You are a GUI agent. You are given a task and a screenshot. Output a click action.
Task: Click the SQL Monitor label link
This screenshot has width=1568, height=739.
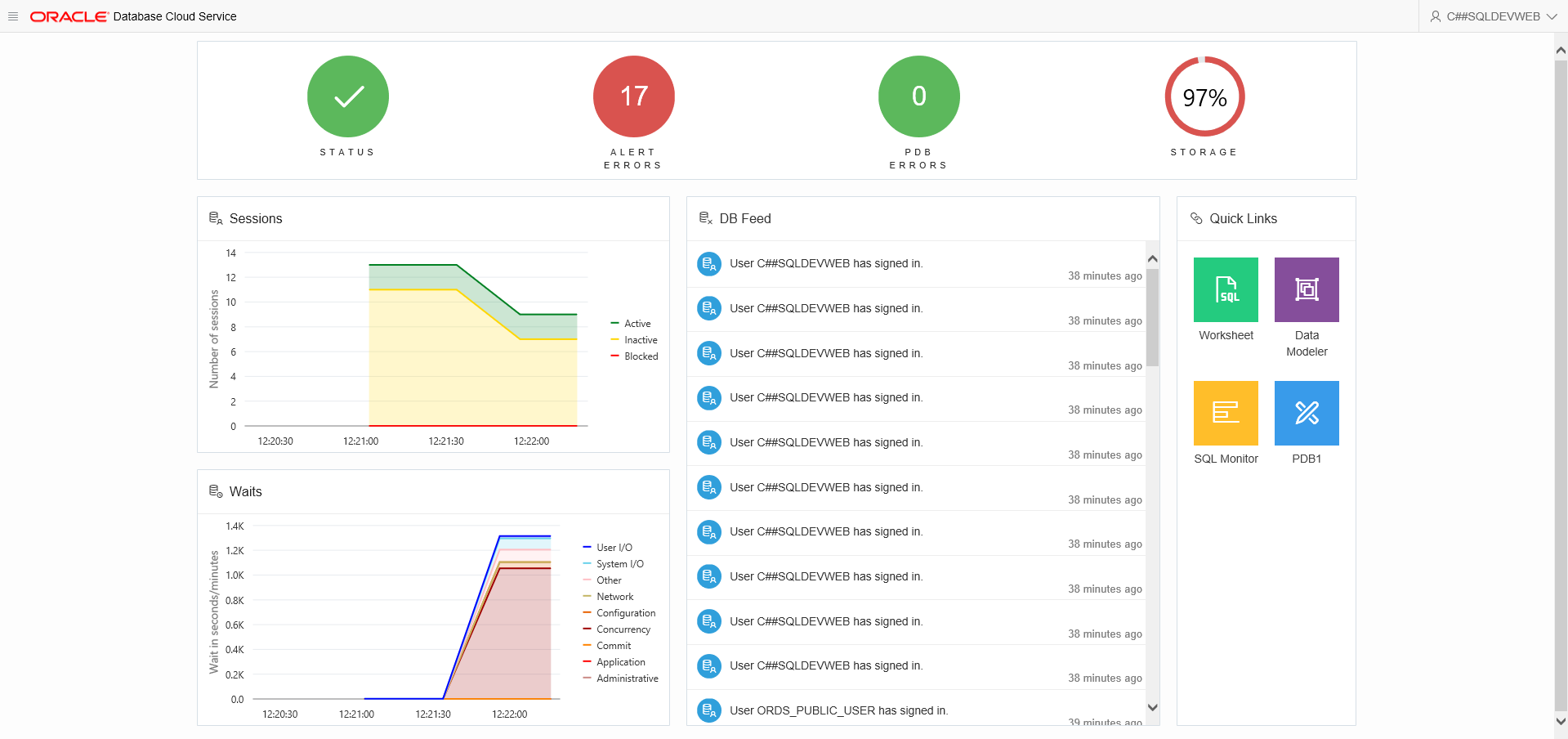[1226, 459]
